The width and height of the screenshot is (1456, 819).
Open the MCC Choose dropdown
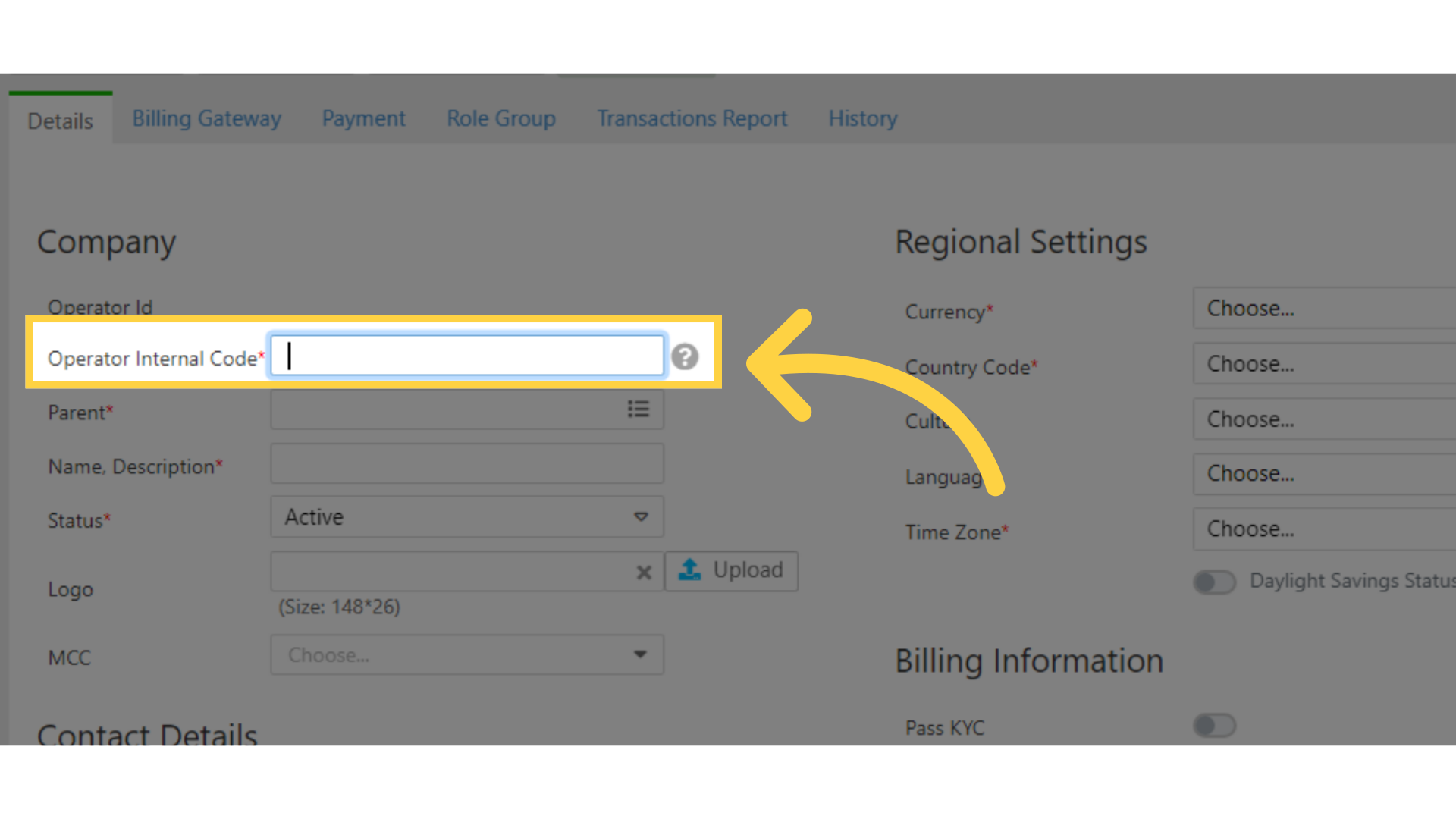coord(466,655)
